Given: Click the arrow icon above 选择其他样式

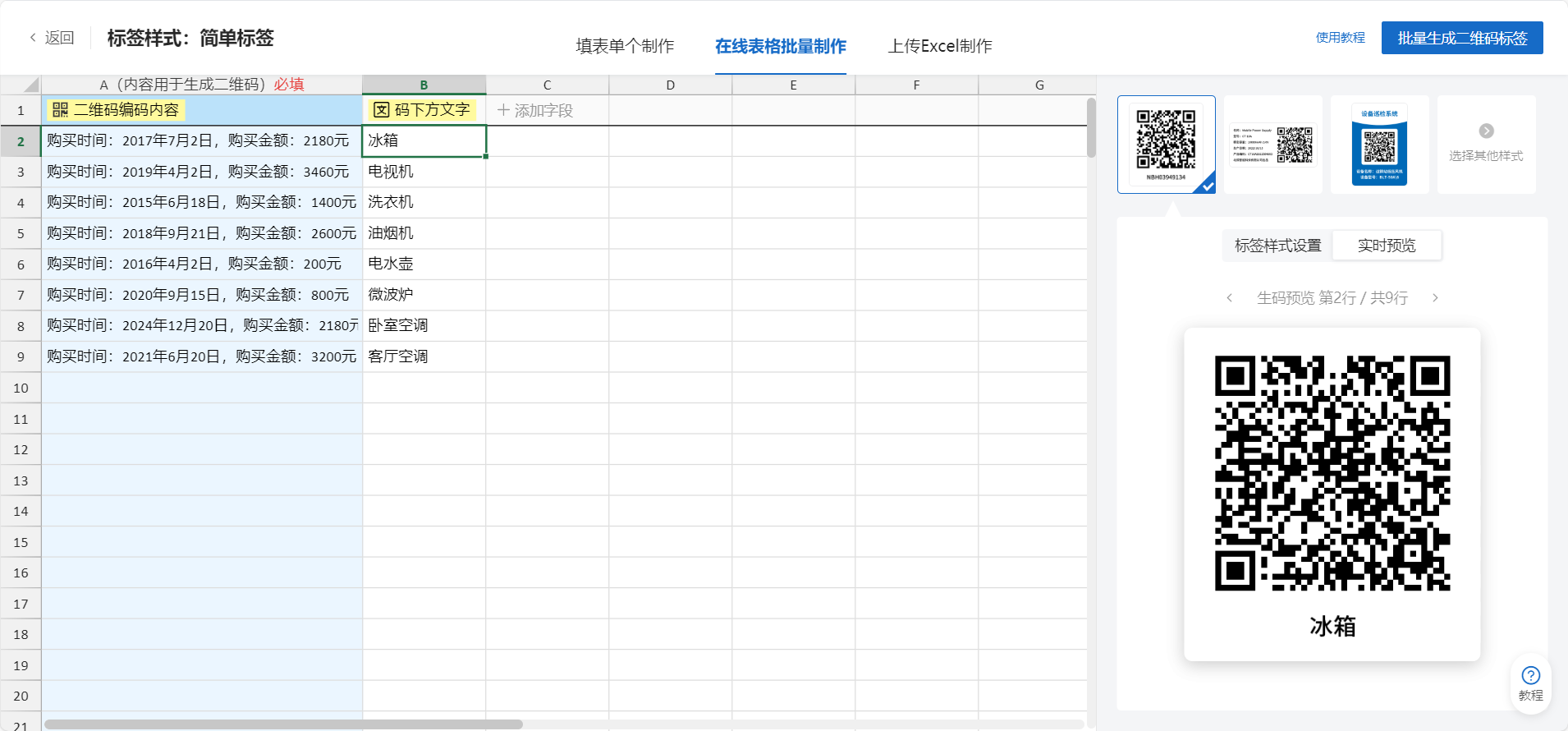Looking at the screenshot, I should [x=1487, y=131].
